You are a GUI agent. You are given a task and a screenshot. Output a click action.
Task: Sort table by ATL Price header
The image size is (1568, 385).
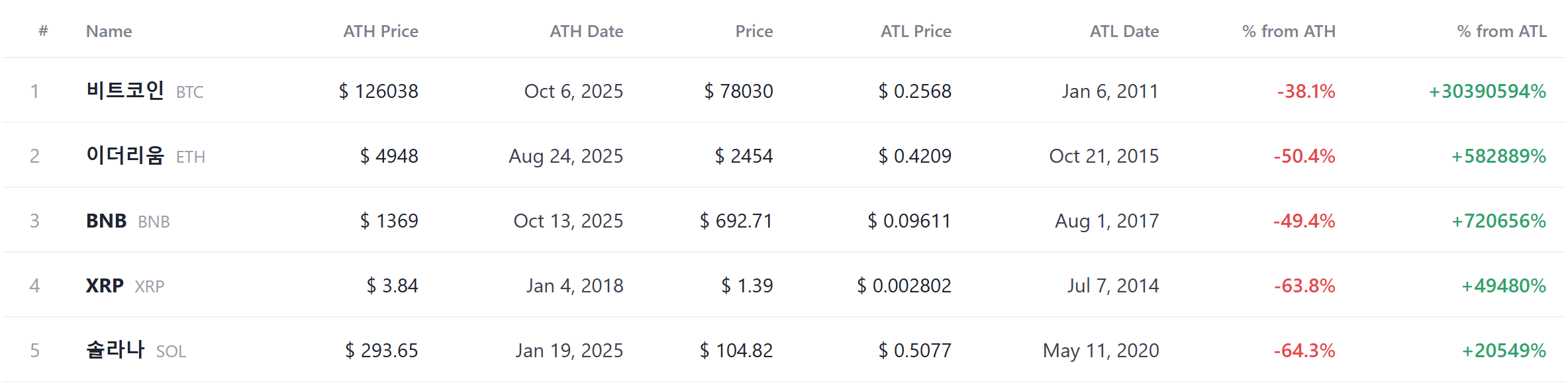[x=916, y=31]
